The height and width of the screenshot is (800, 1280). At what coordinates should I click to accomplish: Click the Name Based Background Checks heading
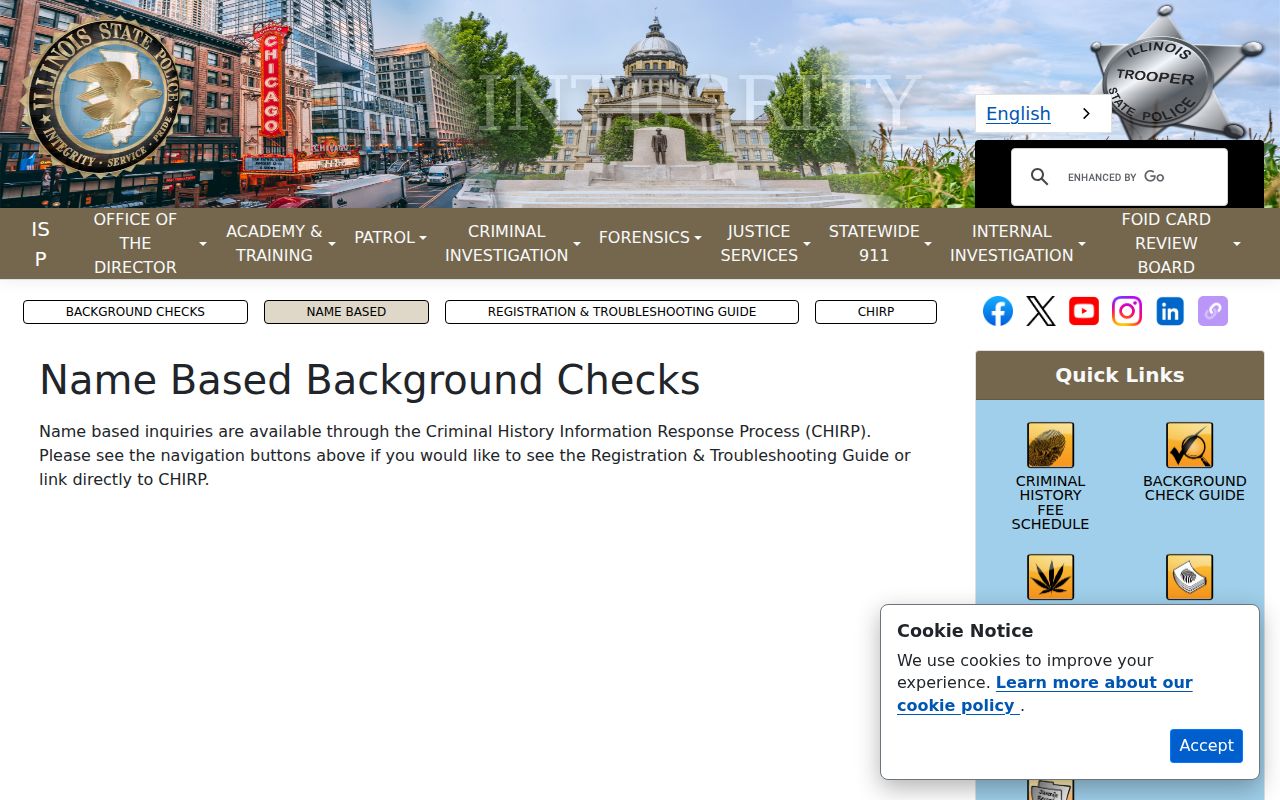pyautogui.click(x=369, y=381)
